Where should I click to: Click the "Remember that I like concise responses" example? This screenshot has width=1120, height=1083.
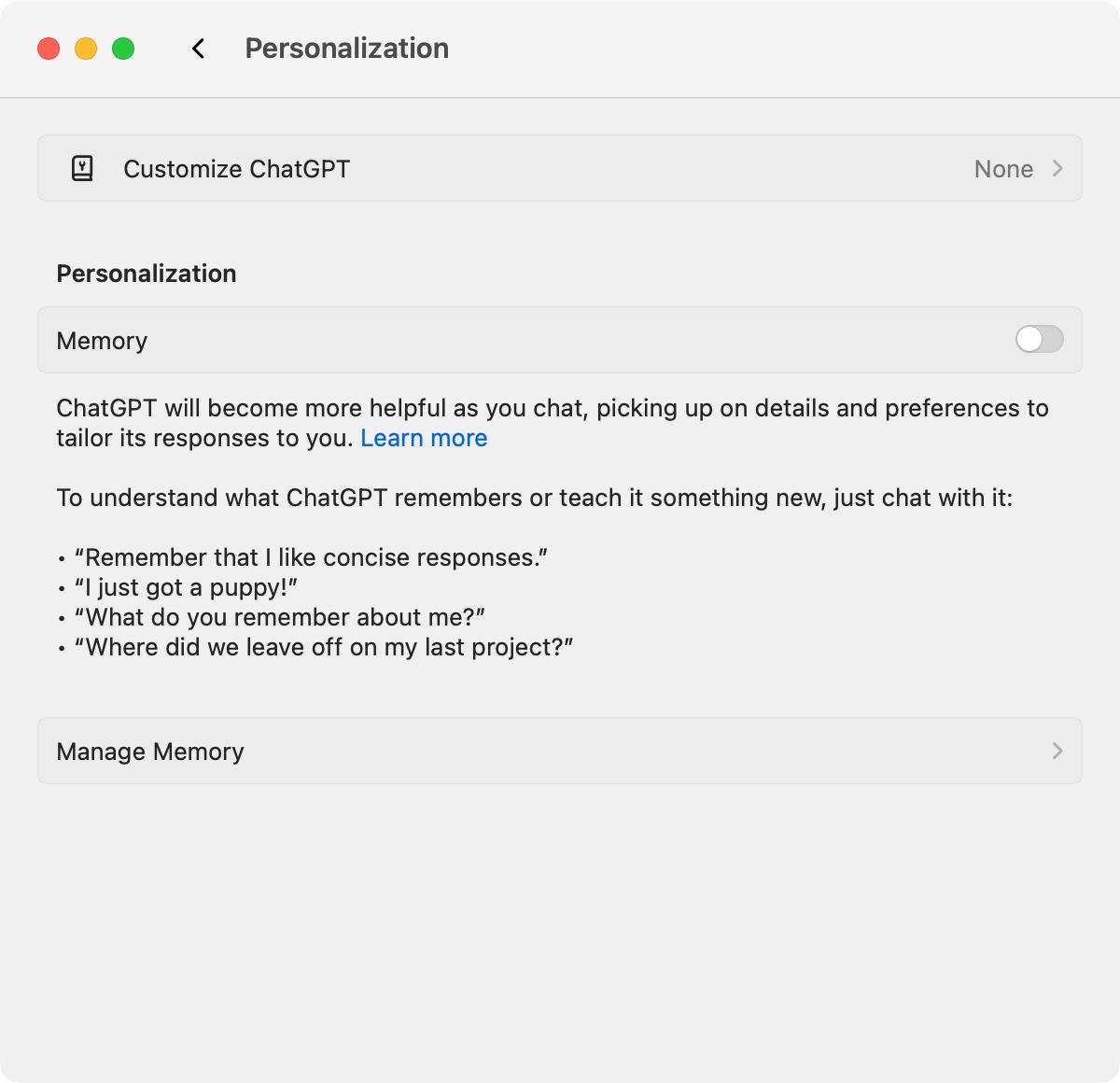pyautogui.click(x=311, y=557)
